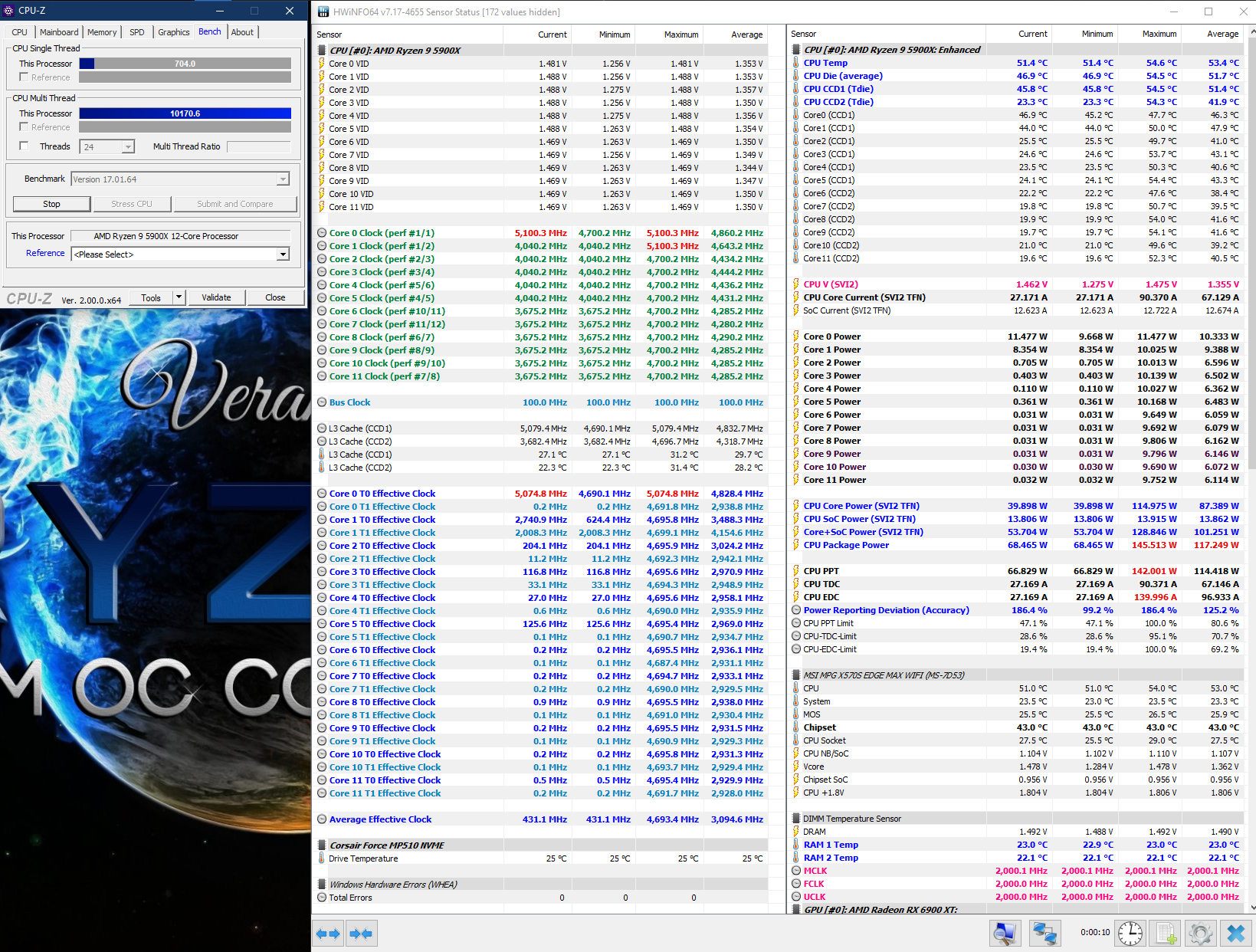Select the DIMM Temperature Sensor header
The height and width of the screenshot is (952, 1256).
1016,819
